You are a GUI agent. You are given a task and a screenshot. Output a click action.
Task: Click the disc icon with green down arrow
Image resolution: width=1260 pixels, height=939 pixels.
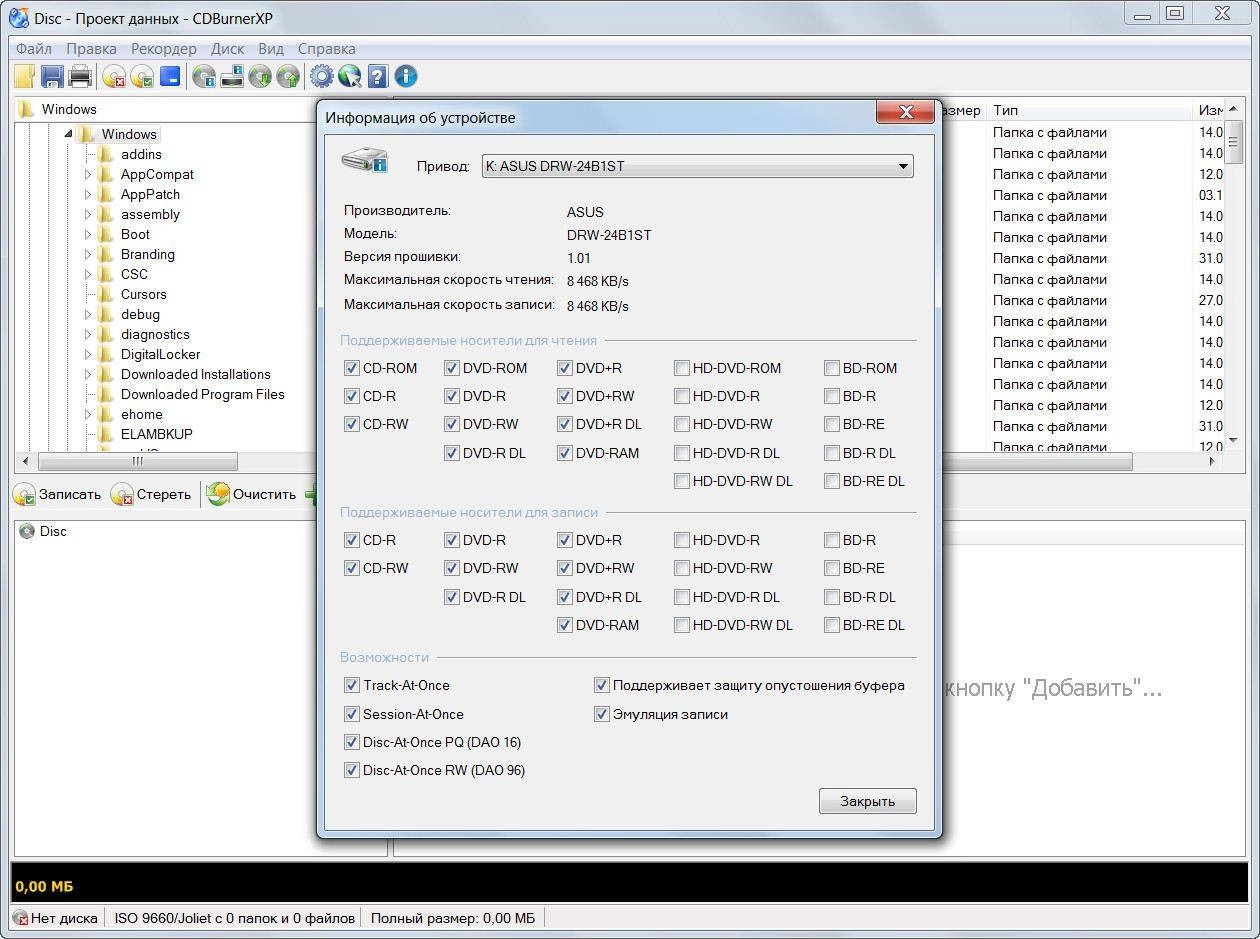click(x=260, y=76)
